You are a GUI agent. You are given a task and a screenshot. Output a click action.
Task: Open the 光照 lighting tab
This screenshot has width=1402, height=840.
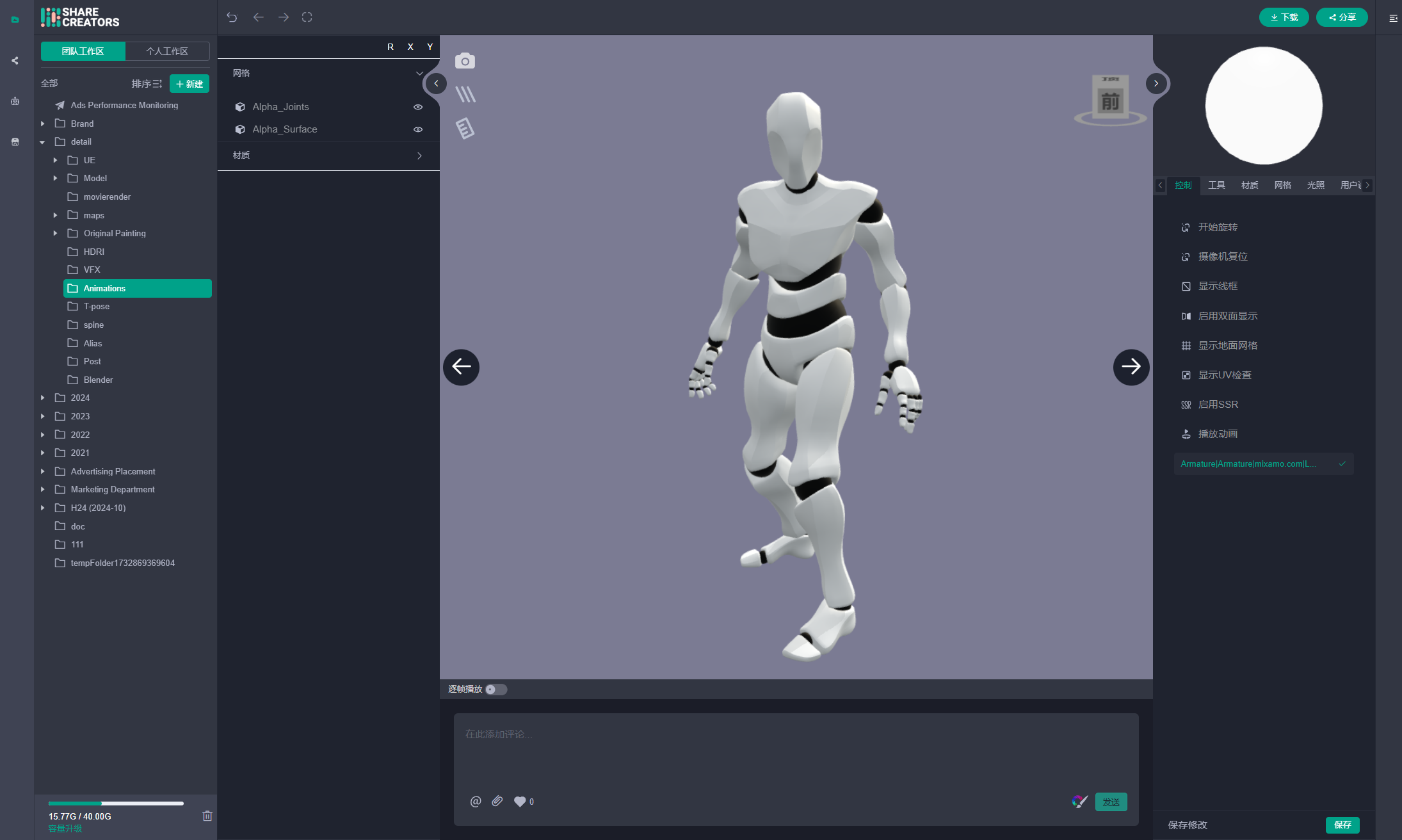[1316, 185]
